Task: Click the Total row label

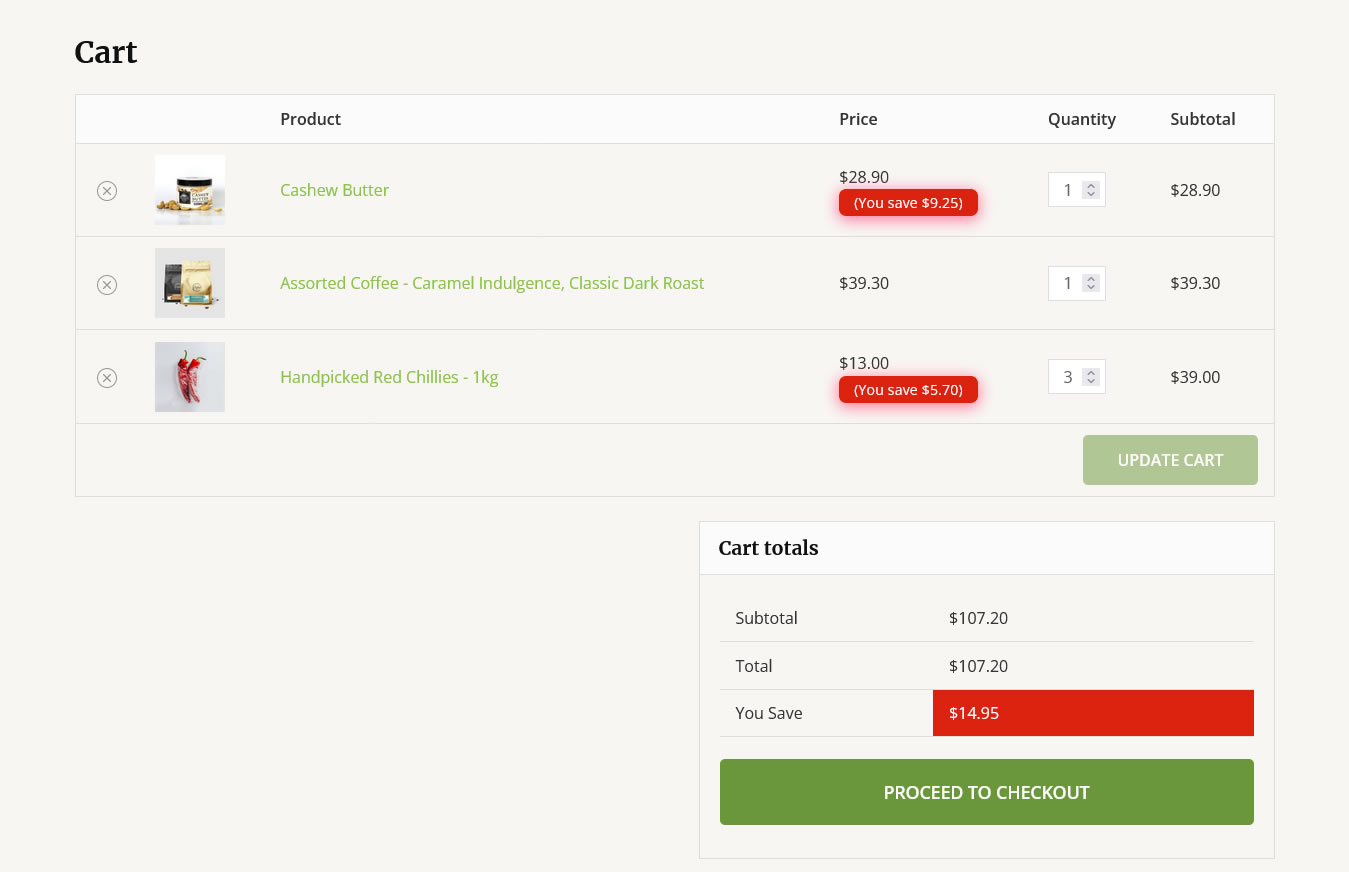Action: click(x=754, y=666)
